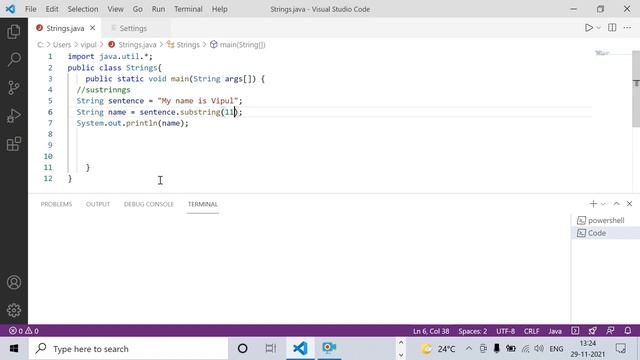Open the Help menu
640x360 pixels.
point(220,9)
